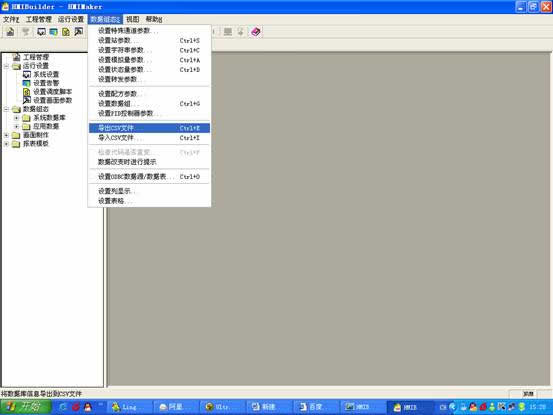Expand the 画面制作 tree node
This screenshot has width=553, height=415.
tap(6, 135)
